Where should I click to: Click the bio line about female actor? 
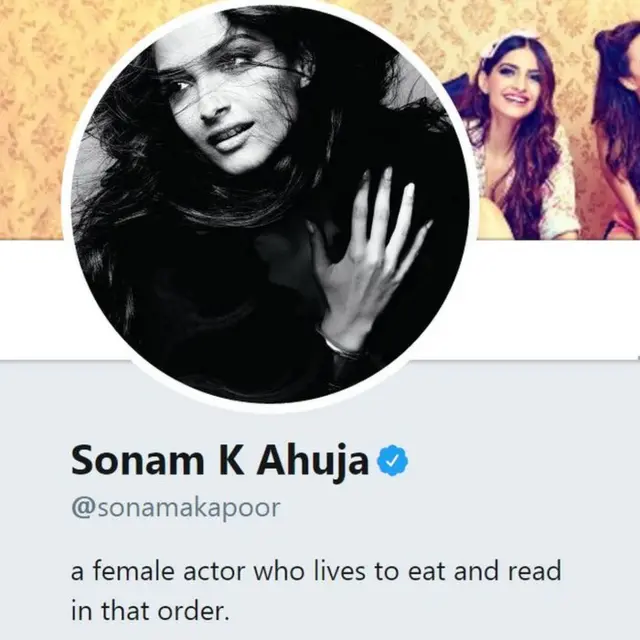click(316, 571)
